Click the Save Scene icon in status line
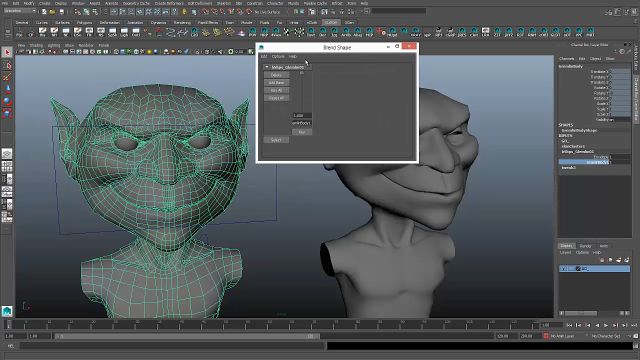 (x=61, y=12)
